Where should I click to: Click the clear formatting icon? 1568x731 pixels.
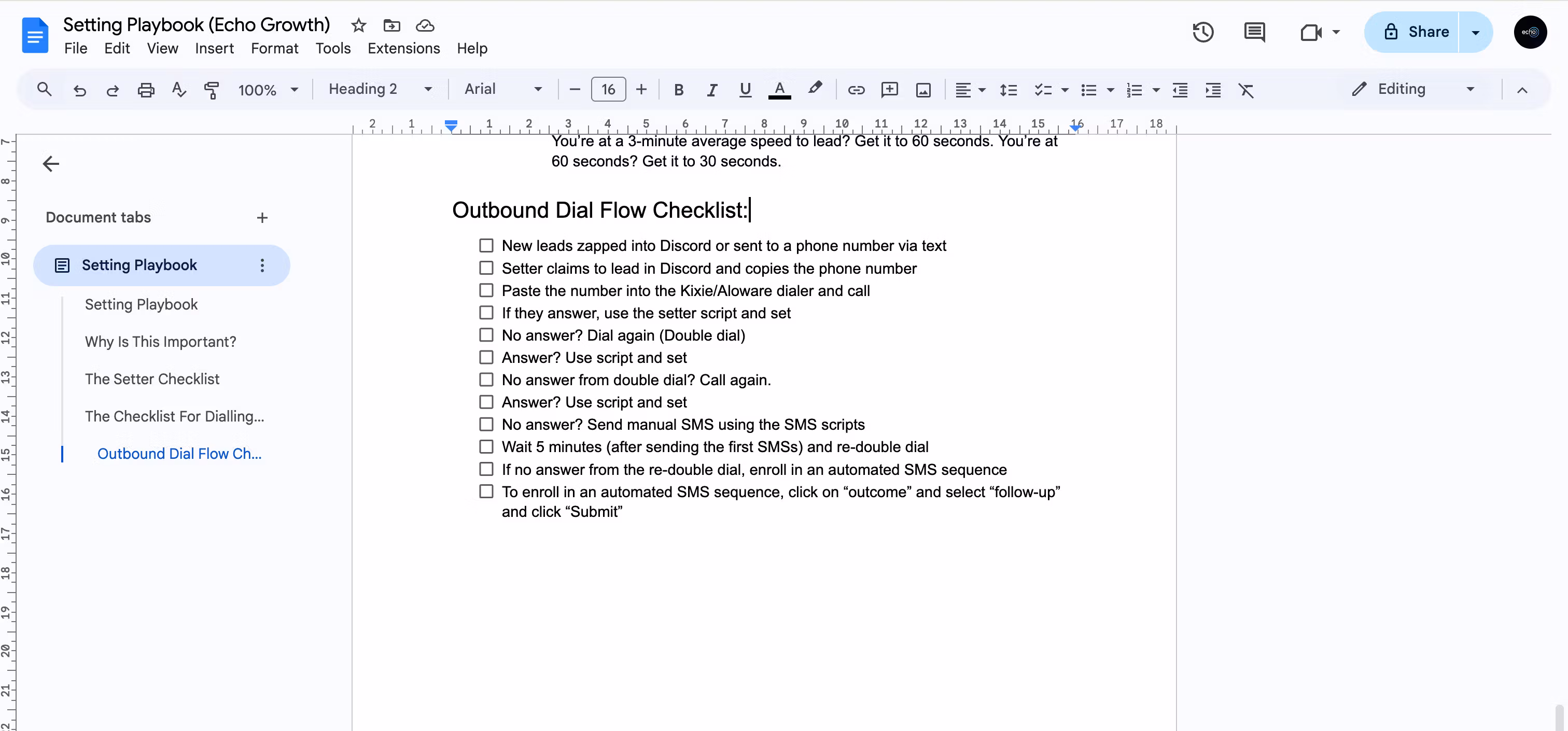(x=1246, y=90)
